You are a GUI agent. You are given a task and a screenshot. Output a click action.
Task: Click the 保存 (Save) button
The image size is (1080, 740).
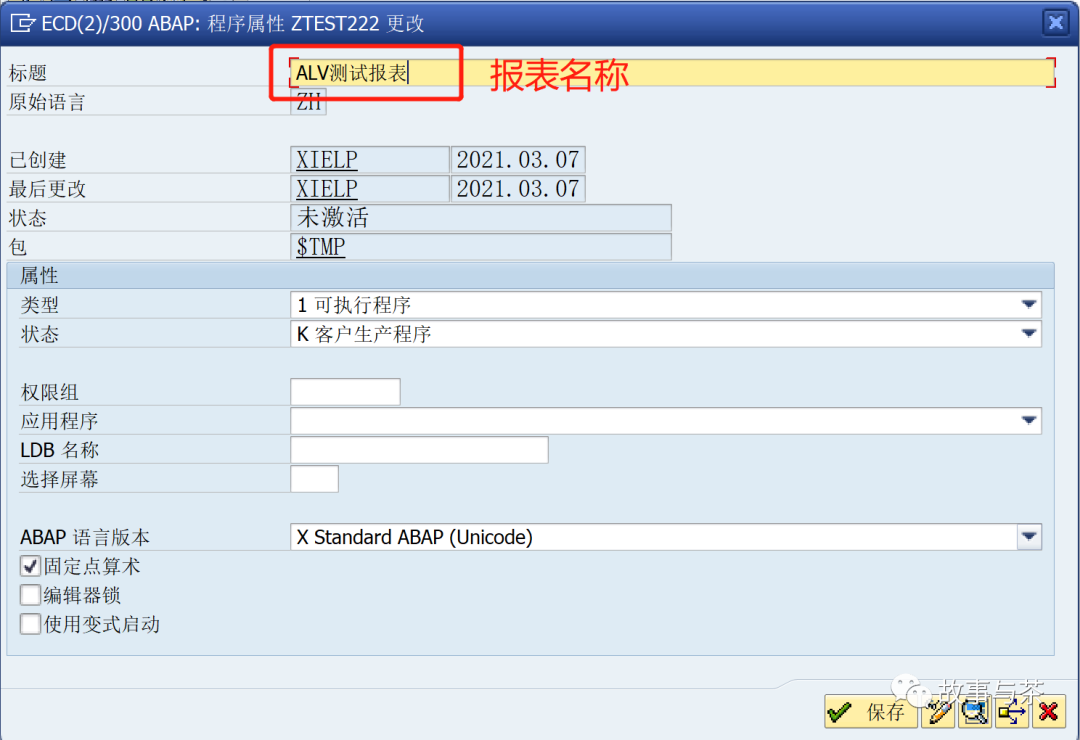tap(871, 711)
